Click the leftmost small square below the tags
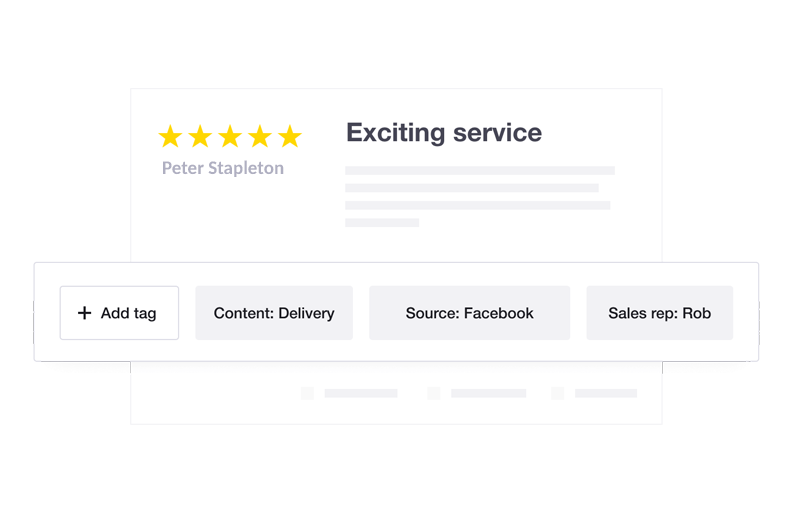Viewport: 800px width, 512px height. click(307, 394)
